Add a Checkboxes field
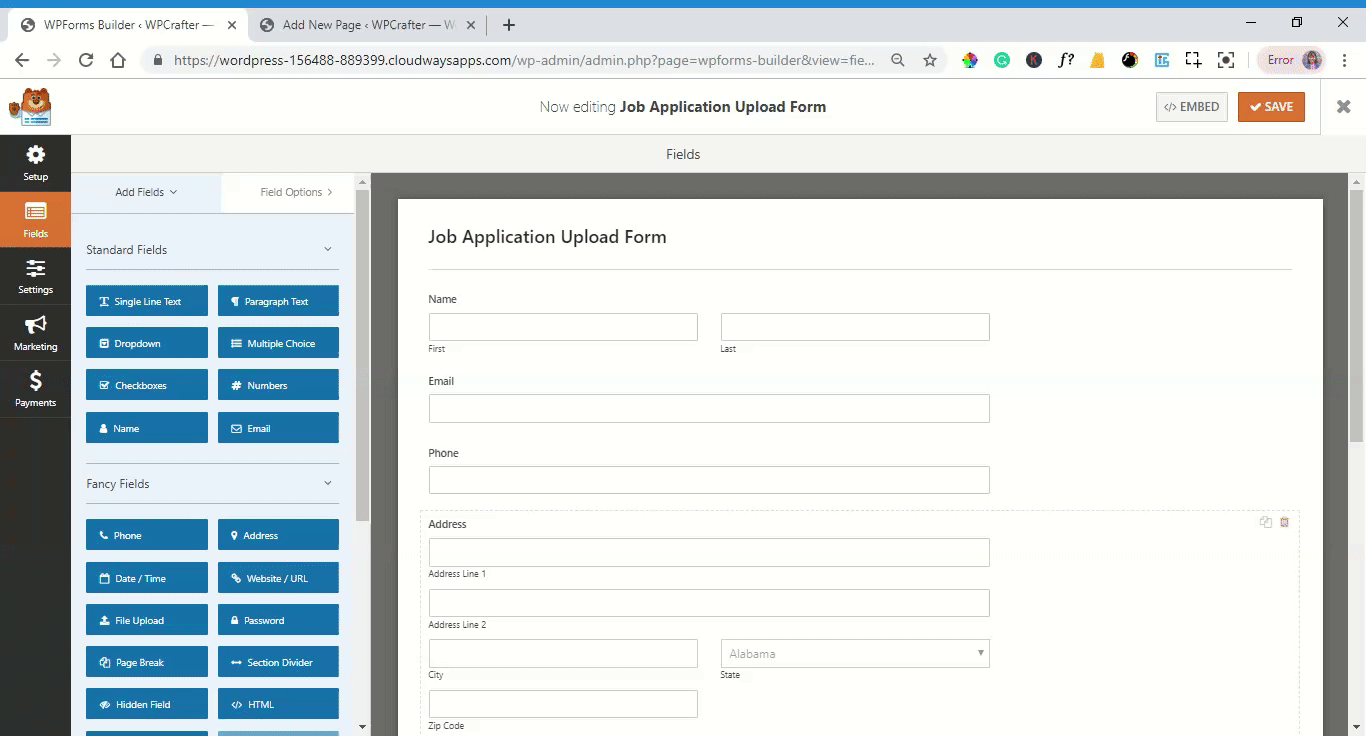Screen dimensions: 1366x736 [147, 385]
